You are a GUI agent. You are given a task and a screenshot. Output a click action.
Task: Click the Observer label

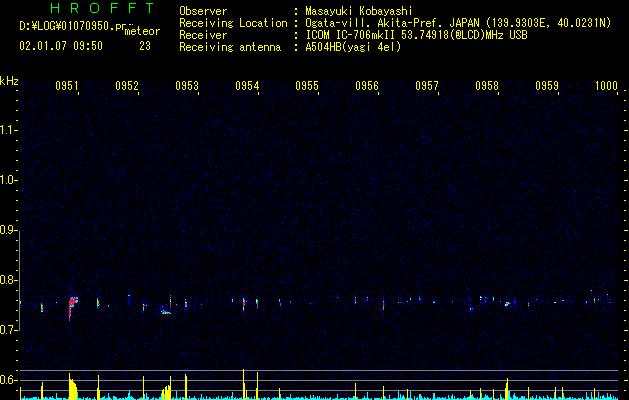coord(203,11)
